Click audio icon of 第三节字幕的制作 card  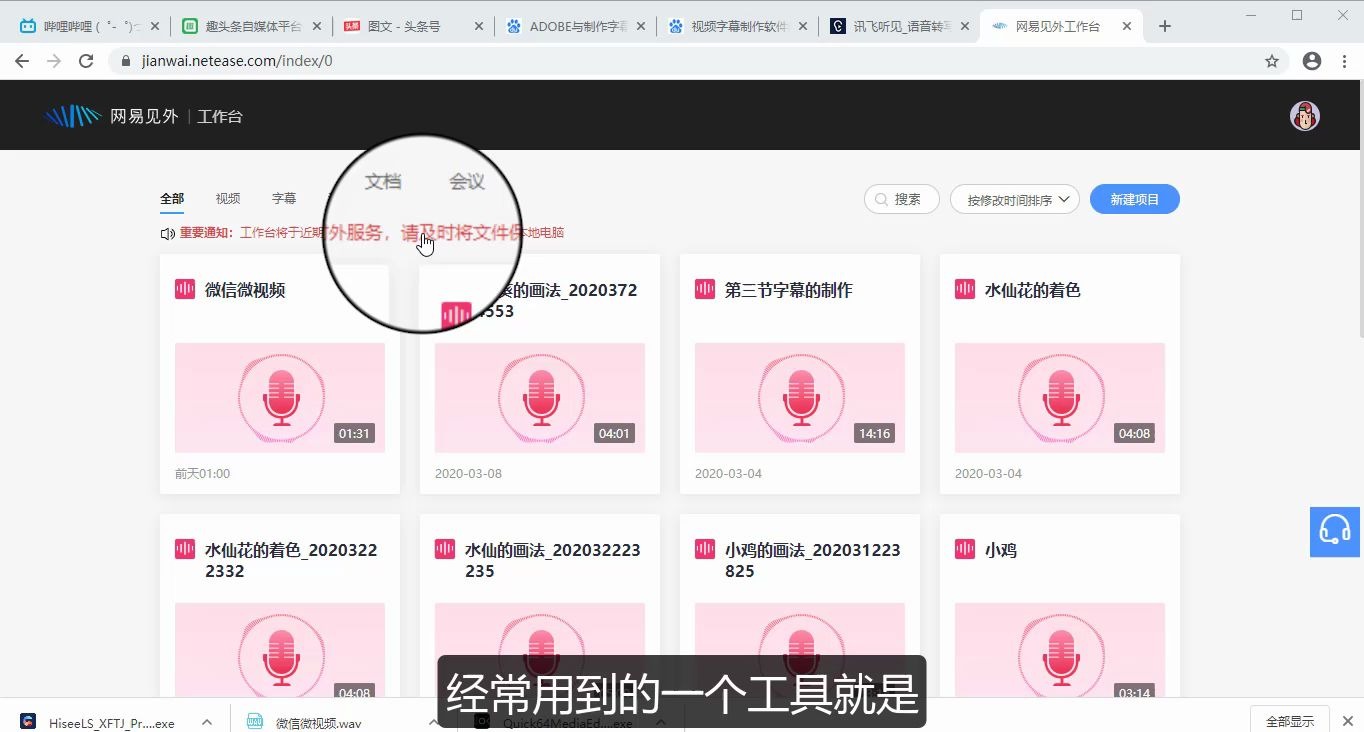pyautogui.click(x=705, y=289)
